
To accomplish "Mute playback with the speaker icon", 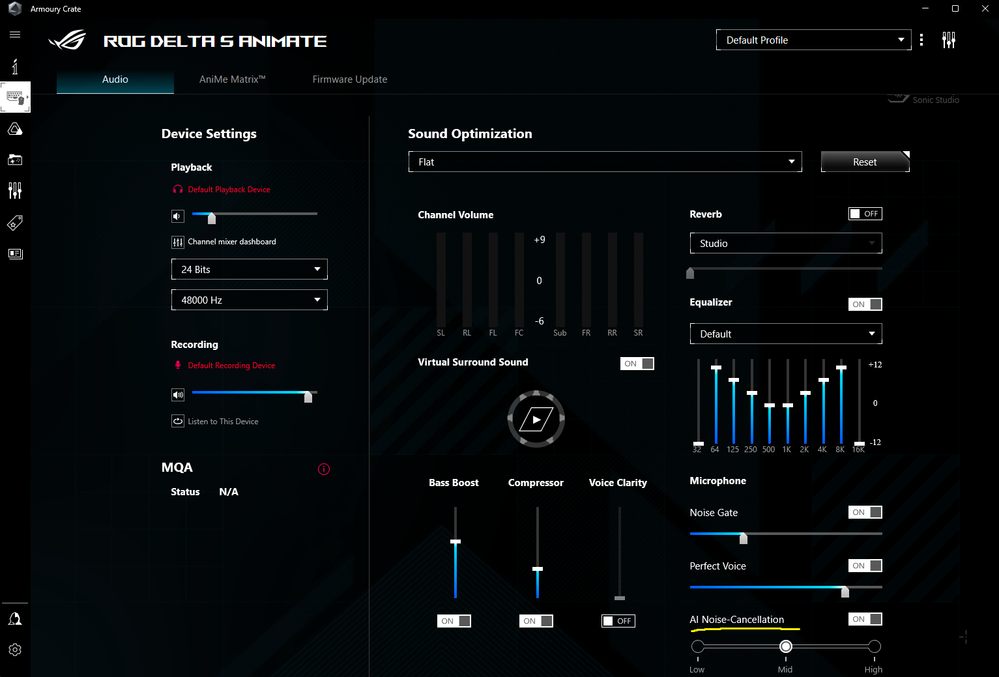I will click(x=178, y=217).
